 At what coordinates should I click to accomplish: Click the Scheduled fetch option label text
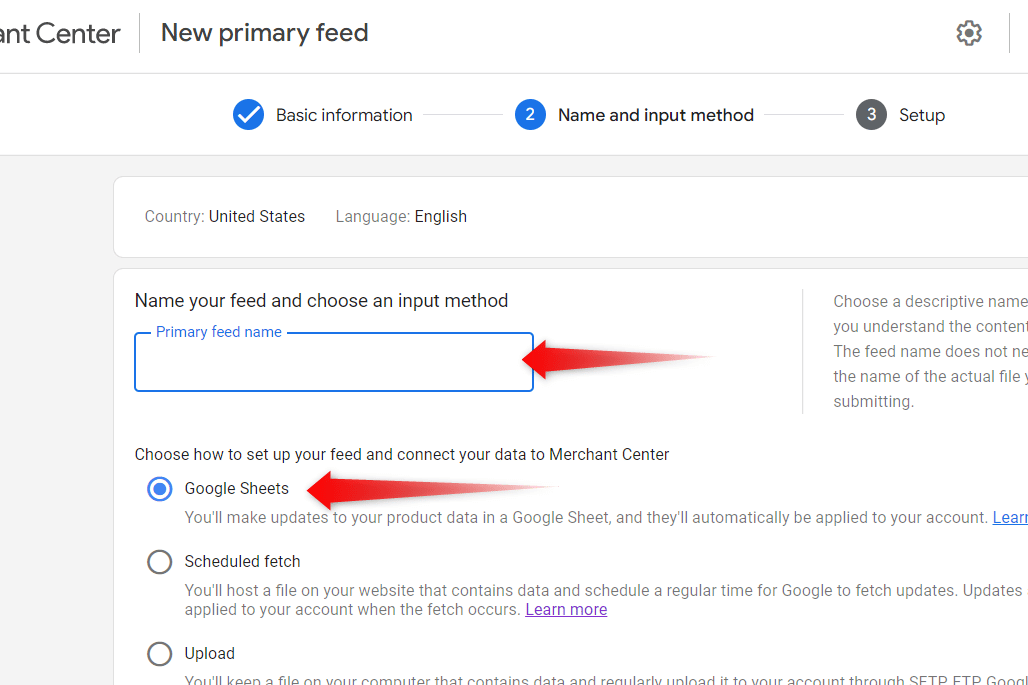(242, 562)
